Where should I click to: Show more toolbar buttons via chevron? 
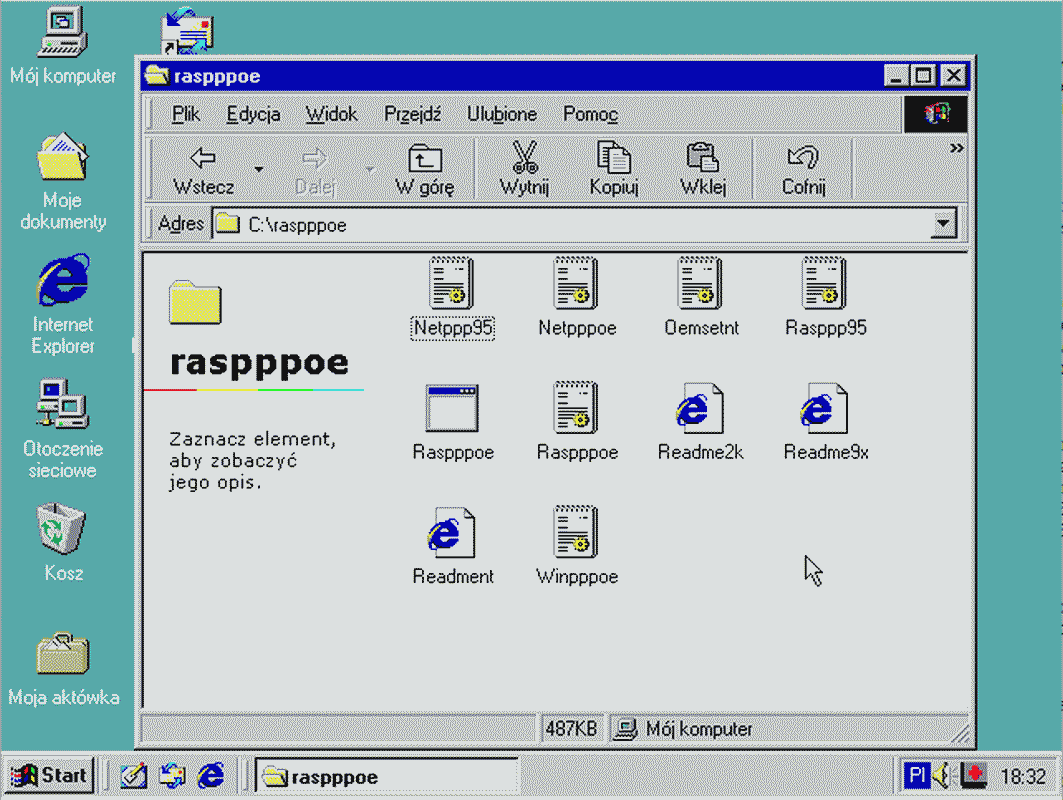point(956,148)
